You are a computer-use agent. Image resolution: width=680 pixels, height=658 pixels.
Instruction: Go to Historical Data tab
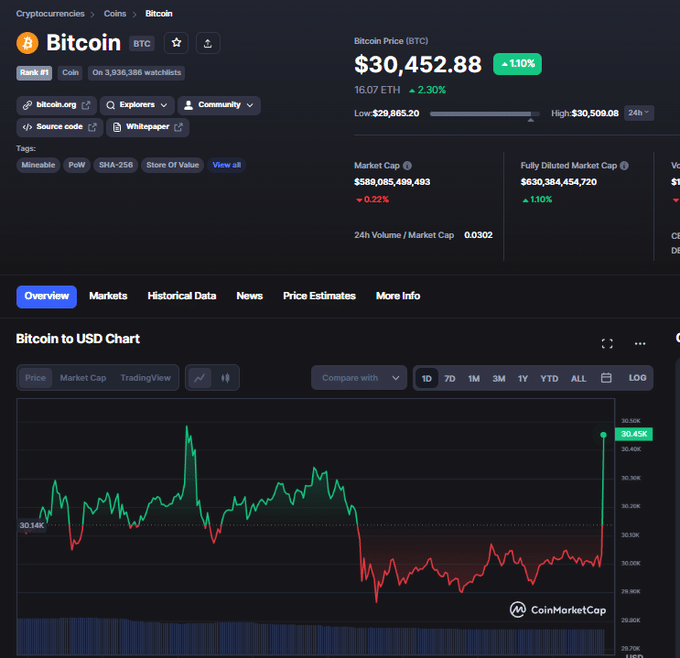182,296
